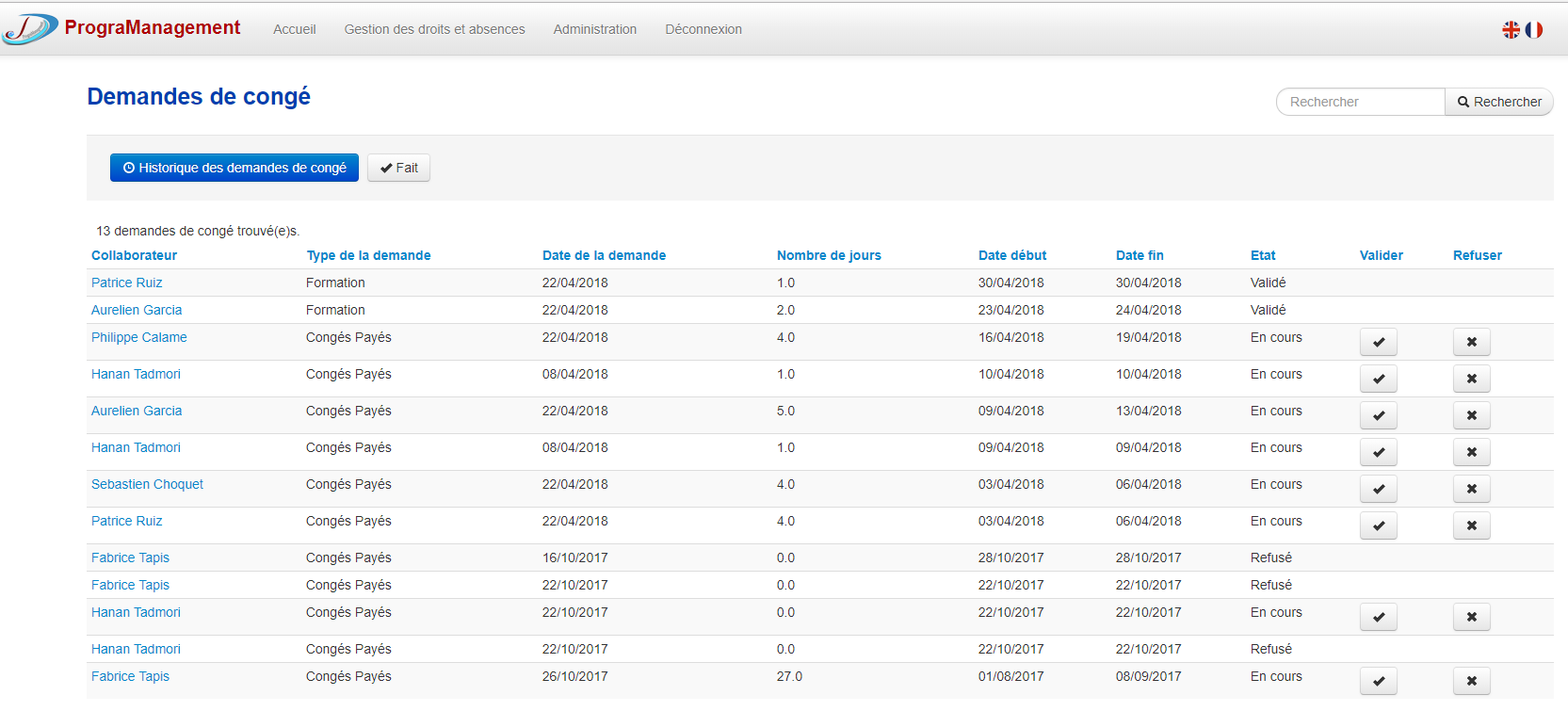Sort by Etat column header
1568x711 pixels.
click(1263, 255)
